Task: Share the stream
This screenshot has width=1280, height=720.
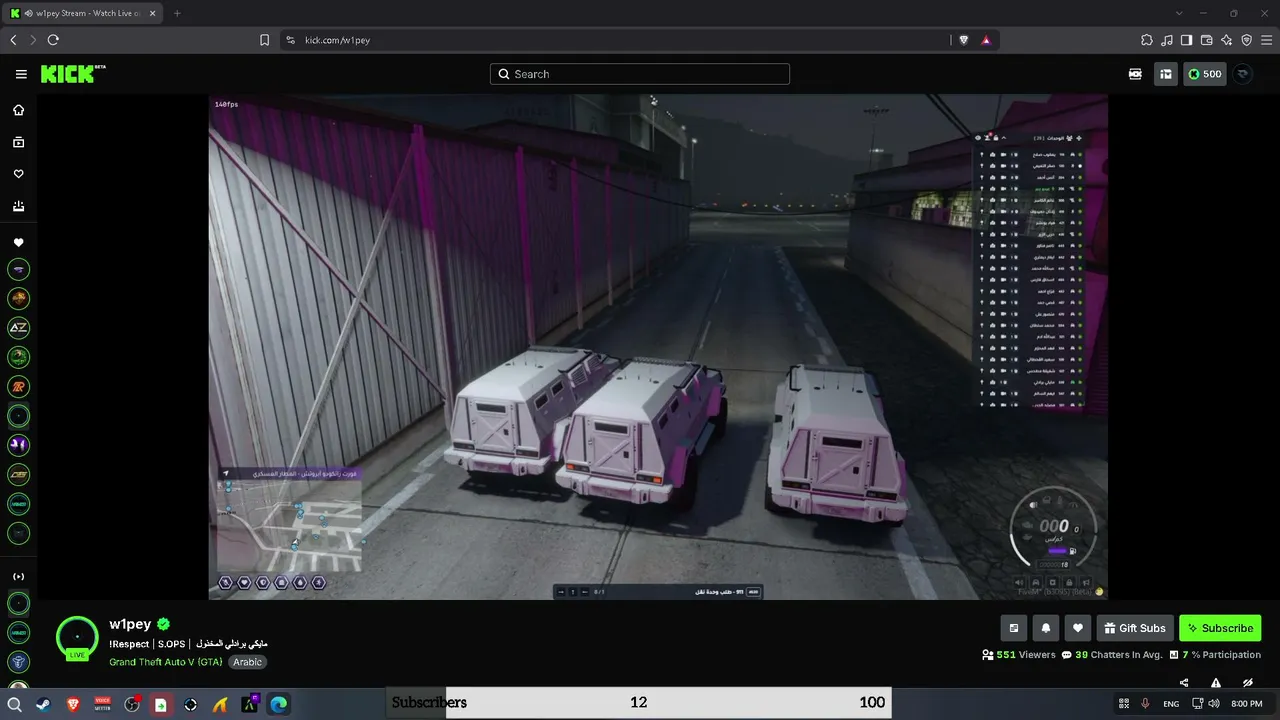Action: click(x=1184, y=683)
